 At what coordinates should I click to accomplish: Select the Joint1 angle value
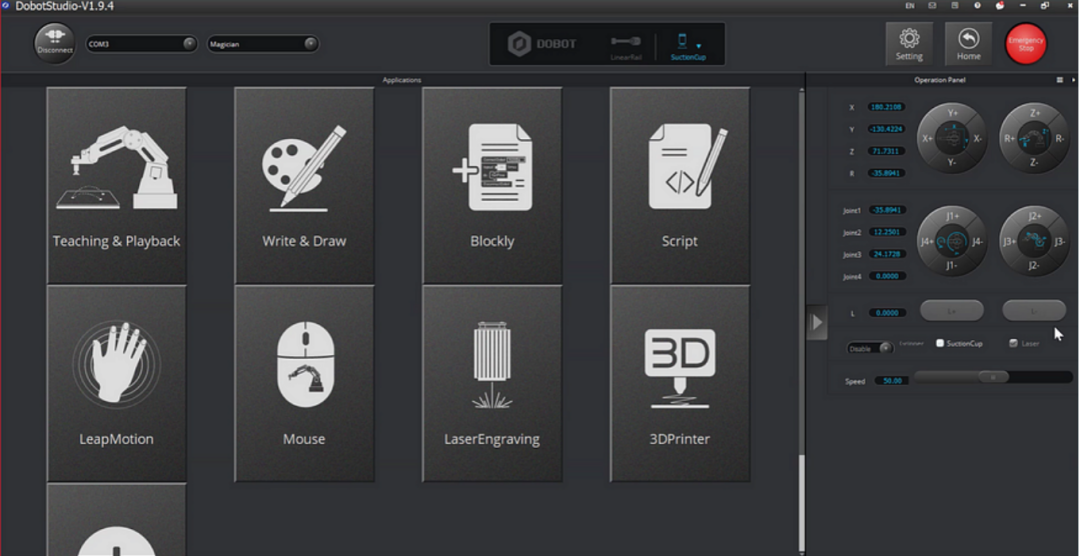887,210
